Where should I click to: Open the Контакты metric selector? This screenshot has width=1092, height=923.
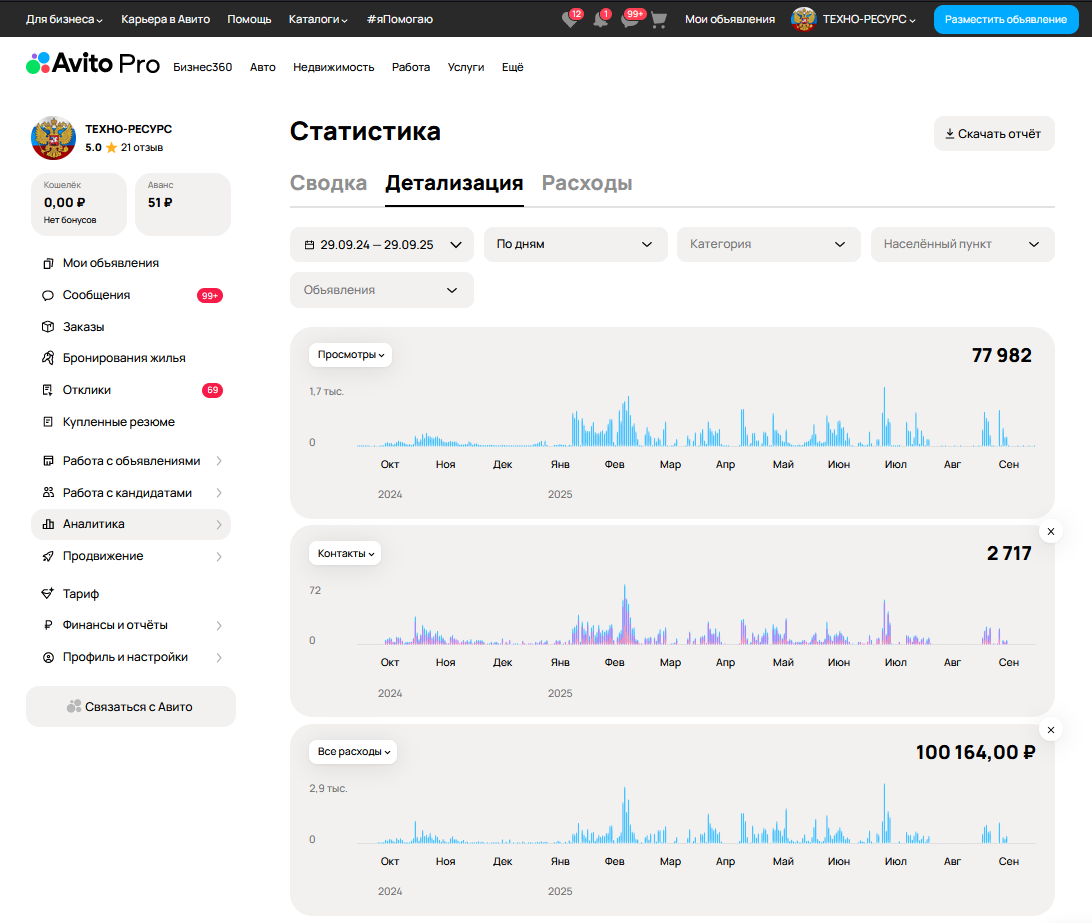(345, 553)
